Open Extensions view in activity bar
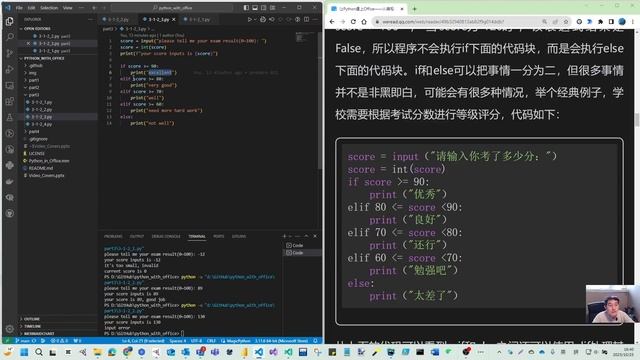Viewport: 640px width, 360px height. coord(9,101)
